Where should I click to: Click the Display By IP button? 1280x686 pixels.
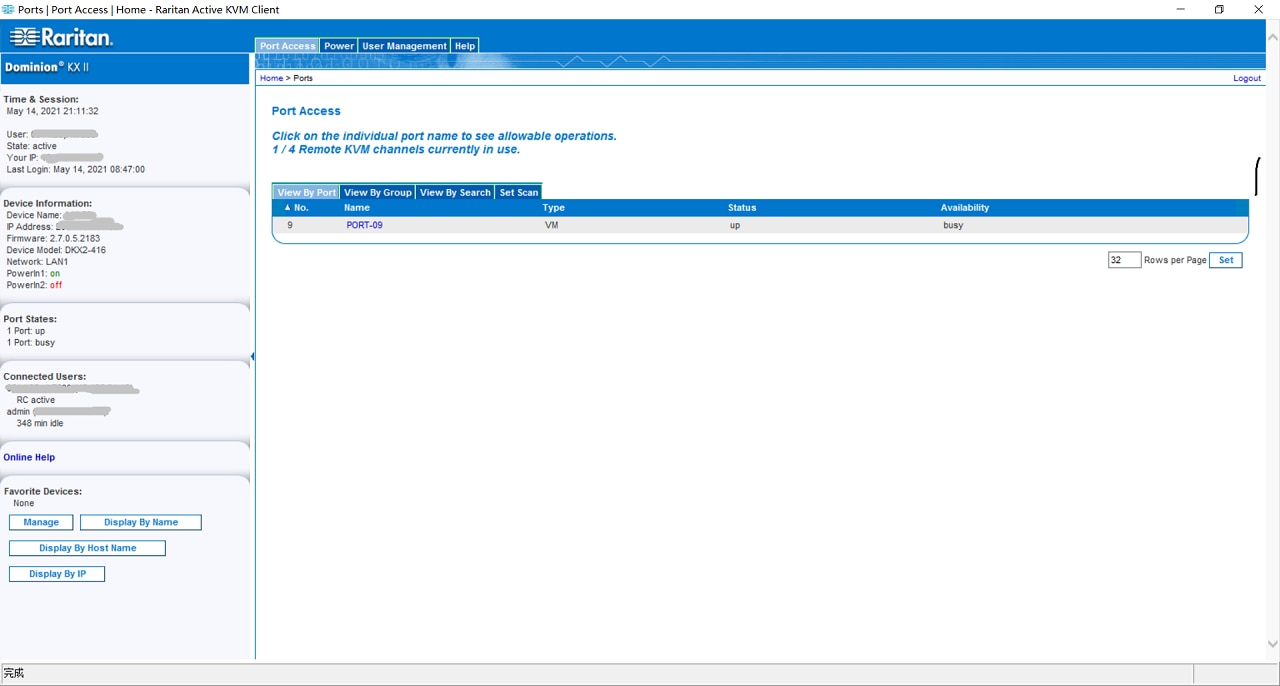coord(57,574)
